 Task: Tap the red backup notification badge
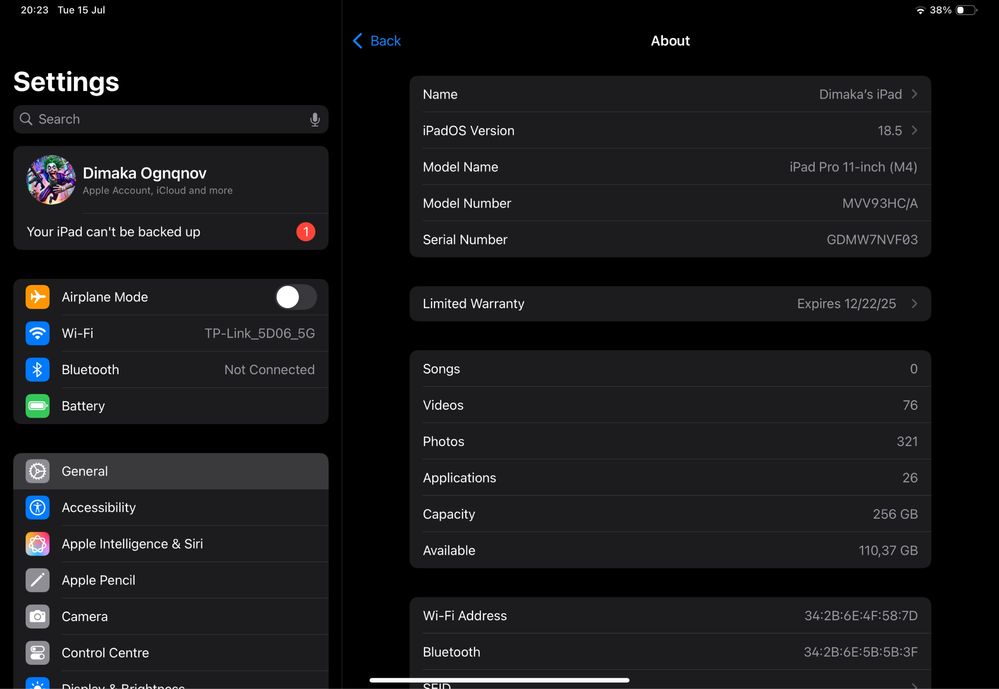point(306,232)
